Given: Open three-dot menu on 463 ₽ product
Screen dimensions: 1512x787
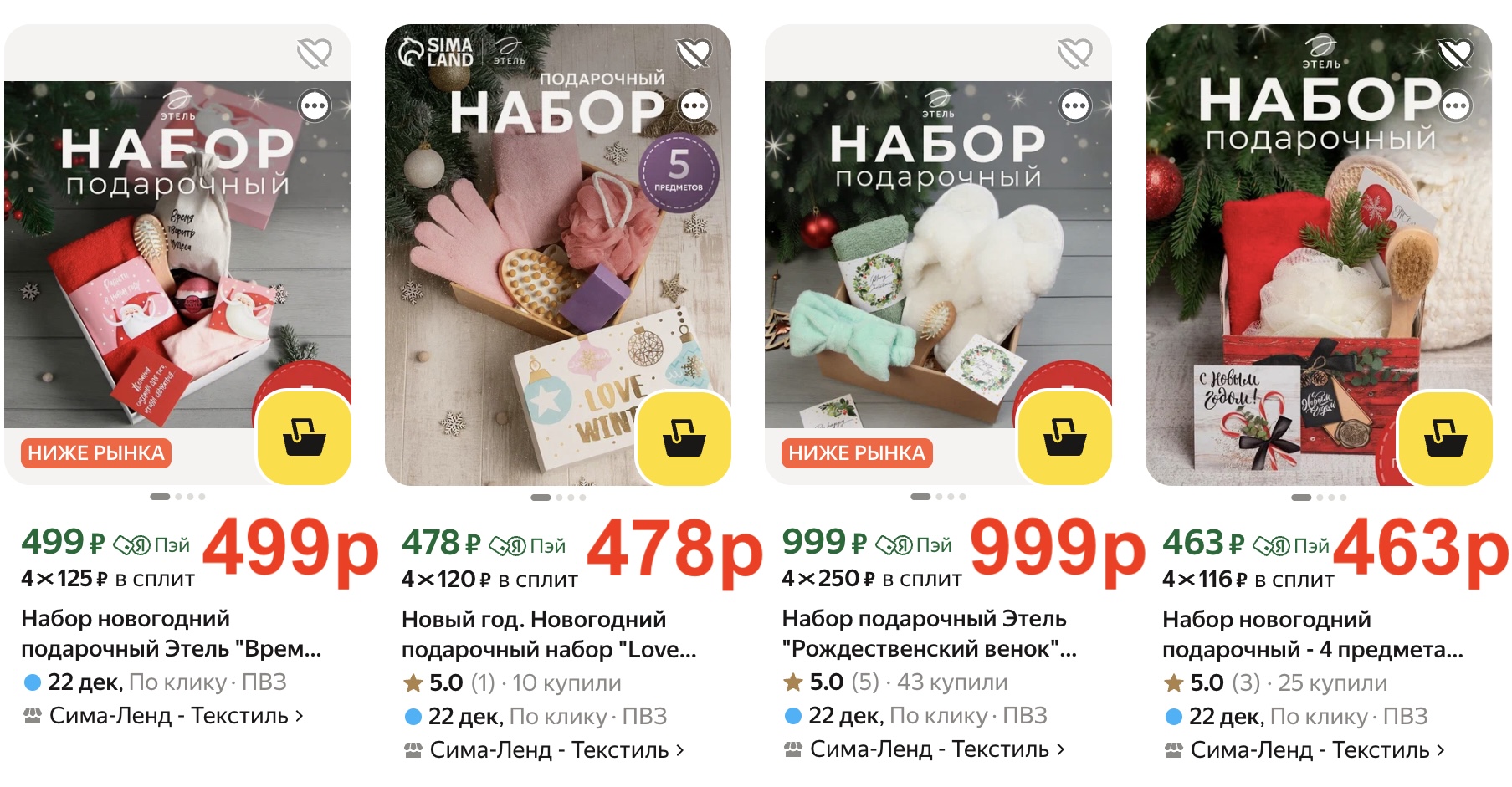Looking at the screenshot, I should point(1456,106).
